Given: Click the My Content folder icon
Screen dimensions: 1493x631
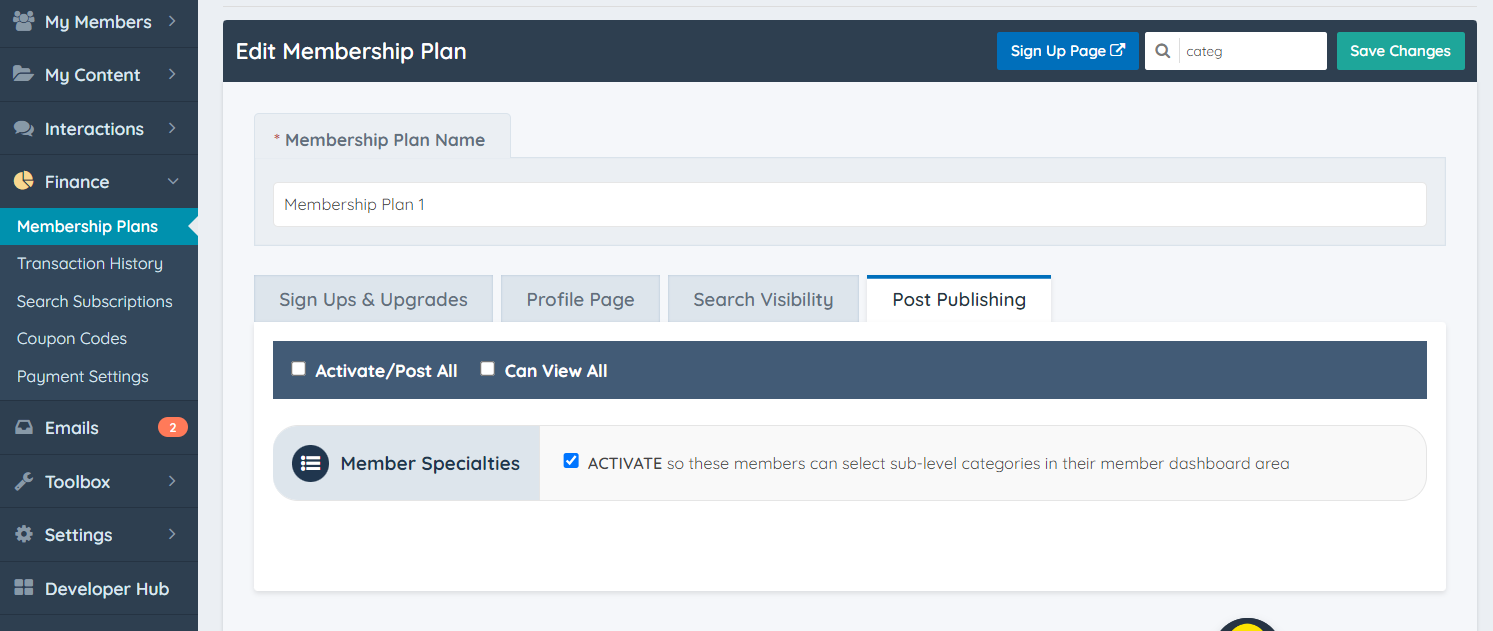Looking at the screenshot, I should [x=24, y=75].
